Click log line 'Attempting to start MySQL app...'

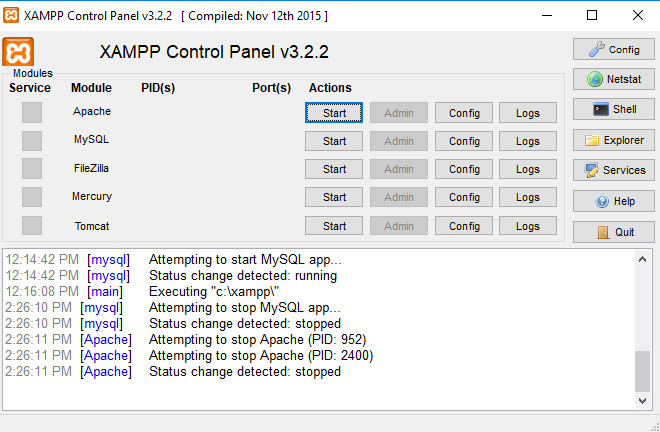245,259
